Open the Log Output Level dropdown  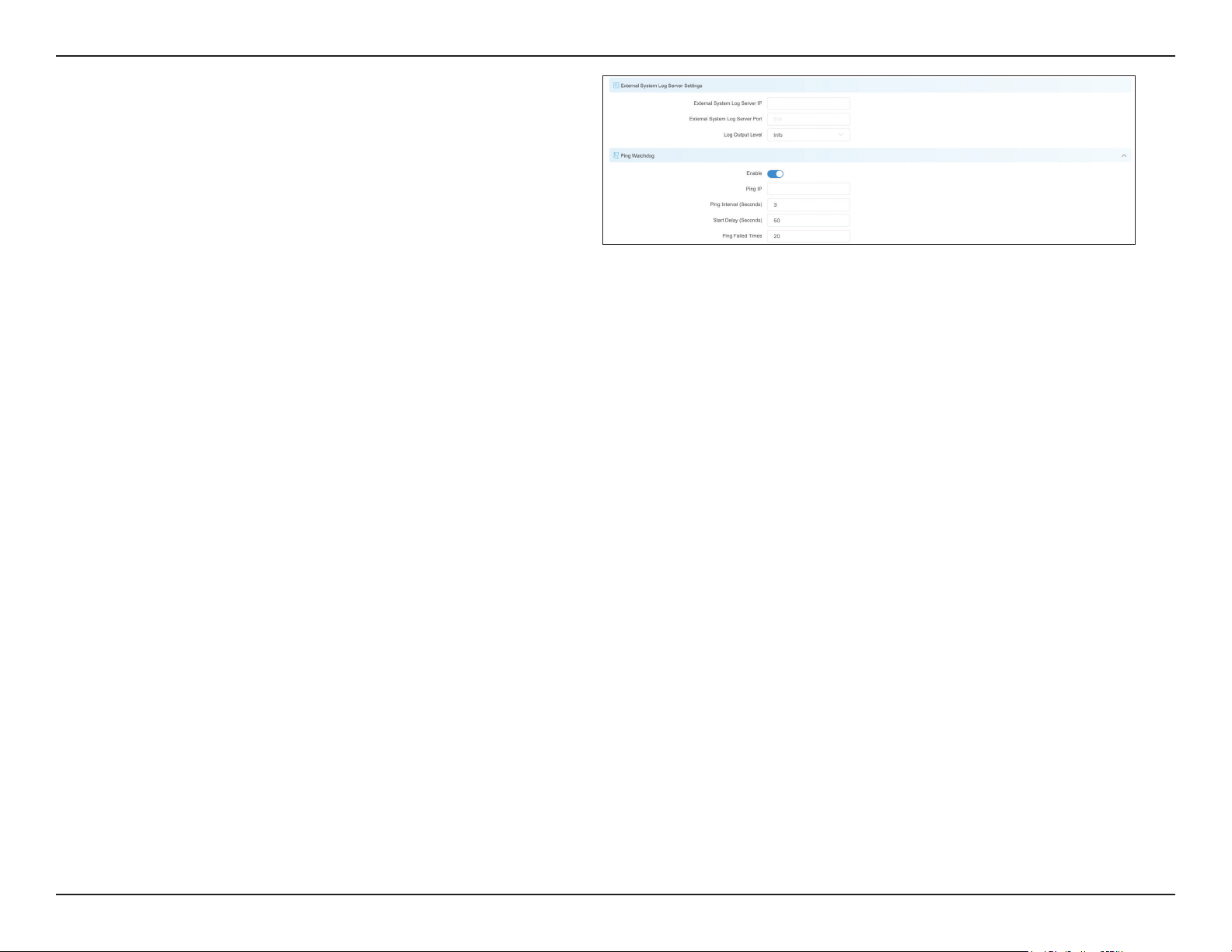pos(808,134)
